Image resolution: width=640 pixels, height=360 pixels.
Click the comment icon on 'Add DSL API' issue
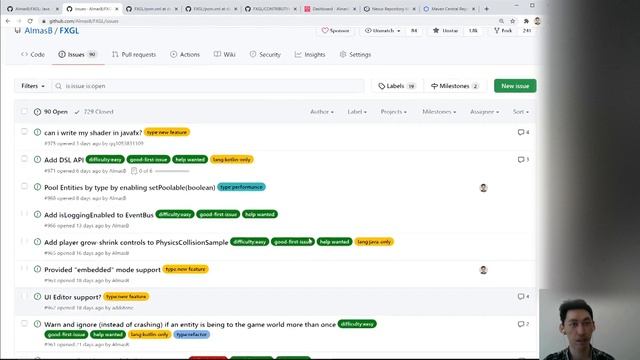[x=521, y=160]
